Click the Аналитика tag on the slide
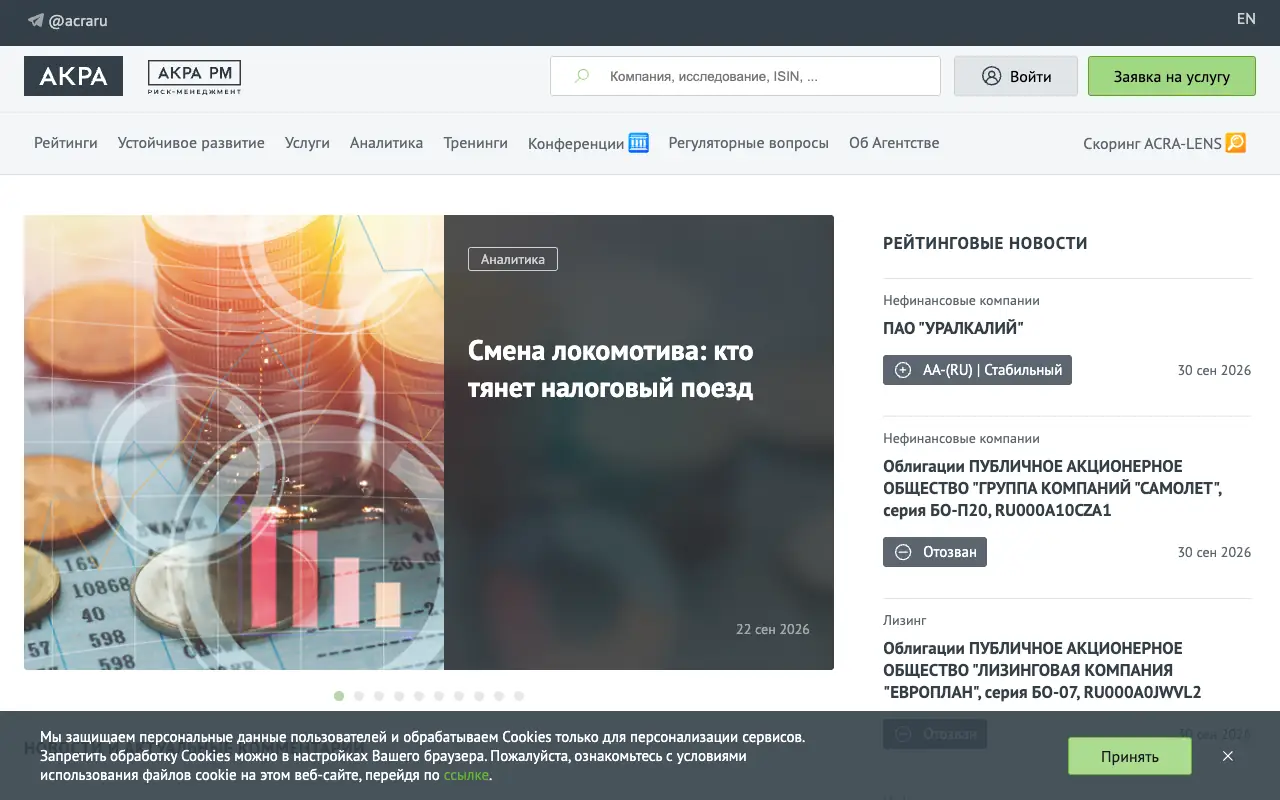The image size is (1280, 800). click(513, 259)
